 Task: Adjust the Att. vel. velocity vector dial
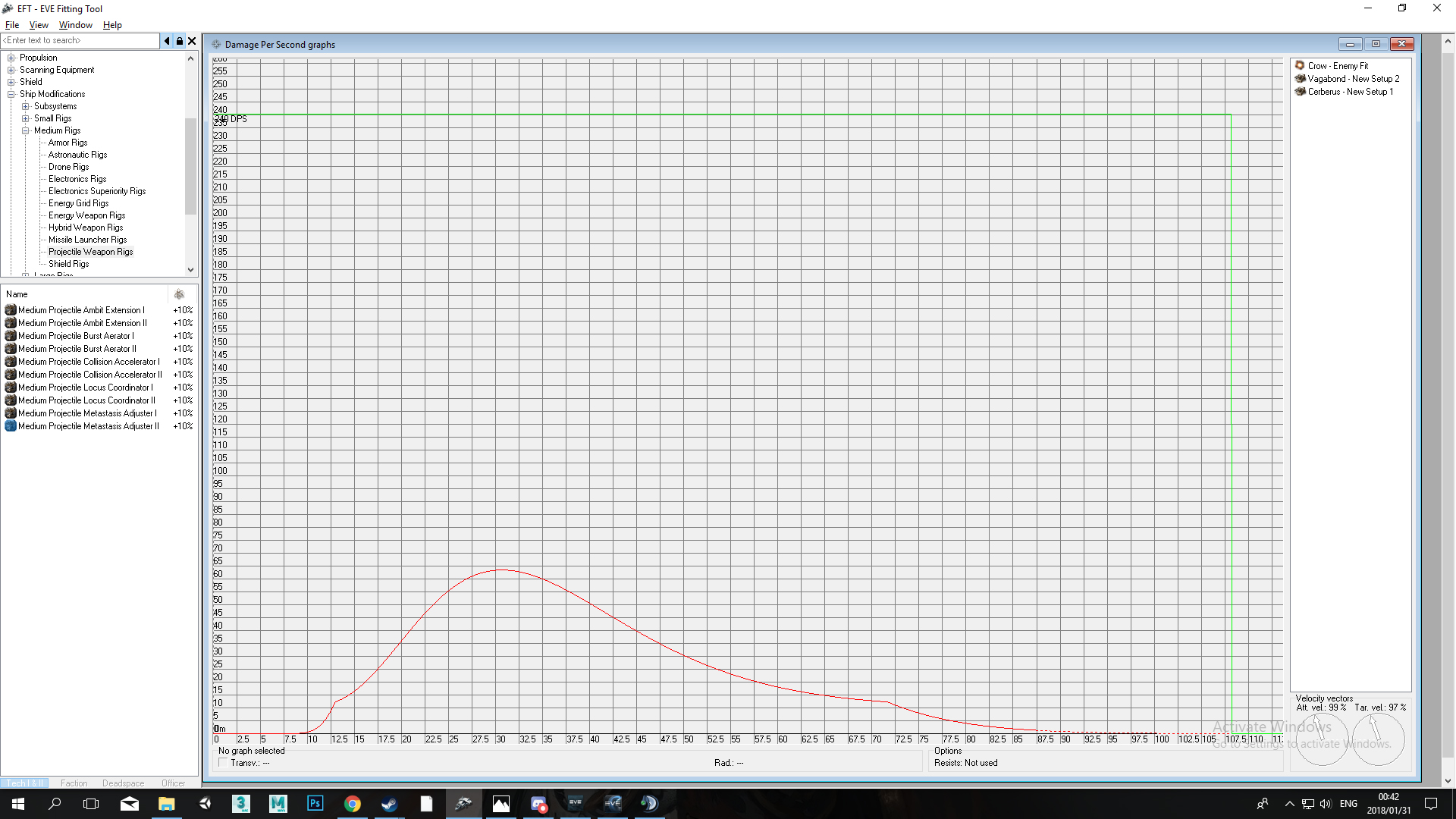click(1323, 739)
